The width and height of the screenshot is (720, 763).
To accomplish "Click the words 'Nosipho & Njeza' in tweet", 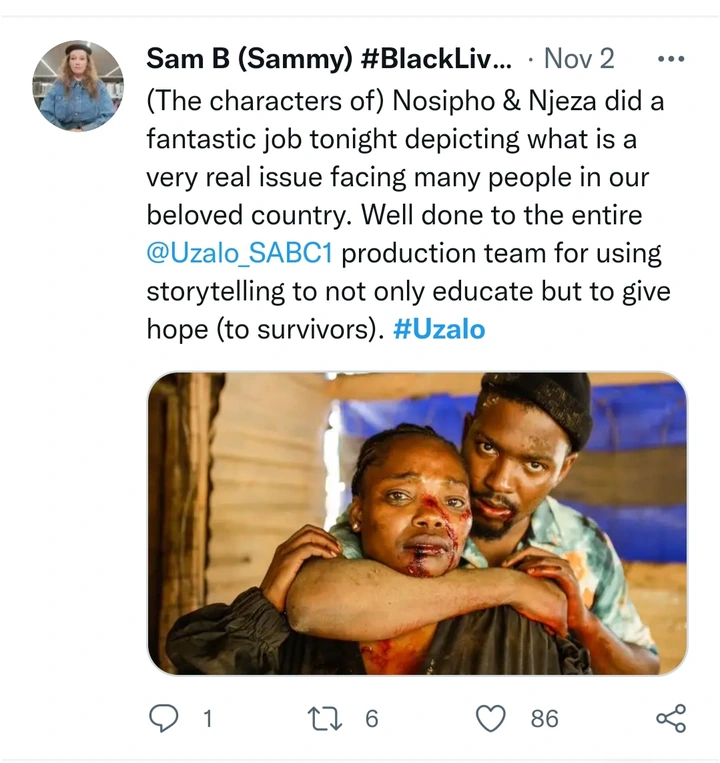I will [x=494, y=101].
